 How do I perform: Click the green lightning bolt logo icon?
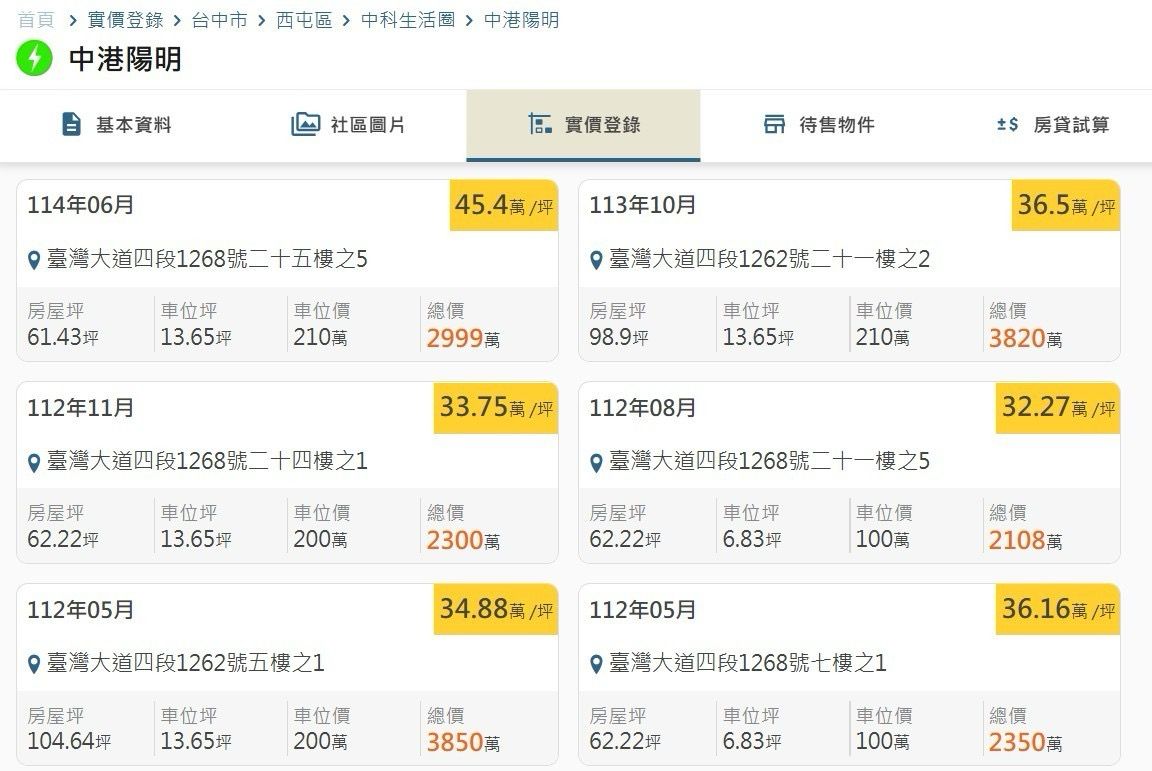click(x=34, y=59)
